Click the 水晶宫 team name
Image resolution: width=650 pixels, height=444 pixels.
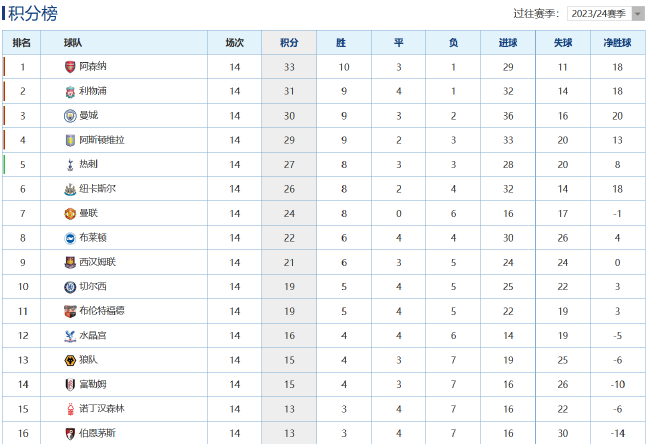pos(93,335)
